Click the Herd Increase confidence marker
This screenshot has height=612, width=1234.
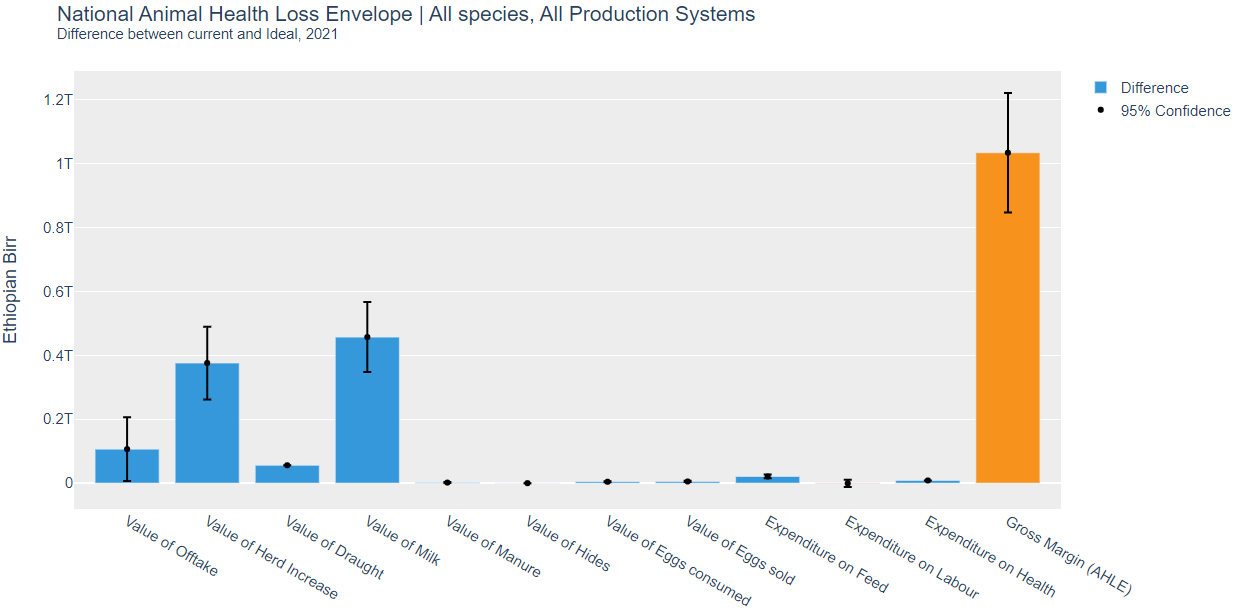click(x=207, y=363)
